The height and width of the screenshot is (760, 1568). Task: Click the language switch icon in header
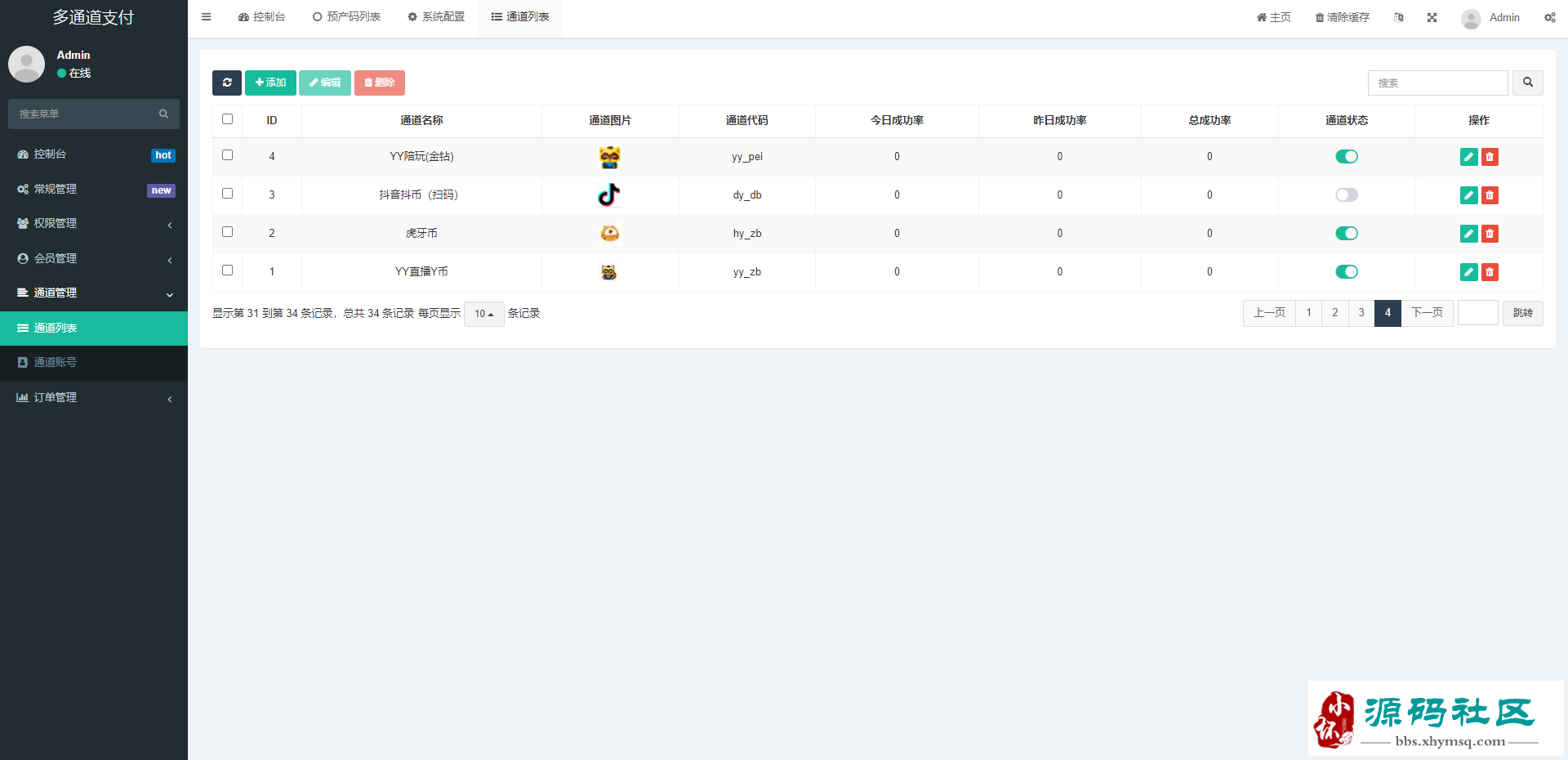[x=1399, y=17]
